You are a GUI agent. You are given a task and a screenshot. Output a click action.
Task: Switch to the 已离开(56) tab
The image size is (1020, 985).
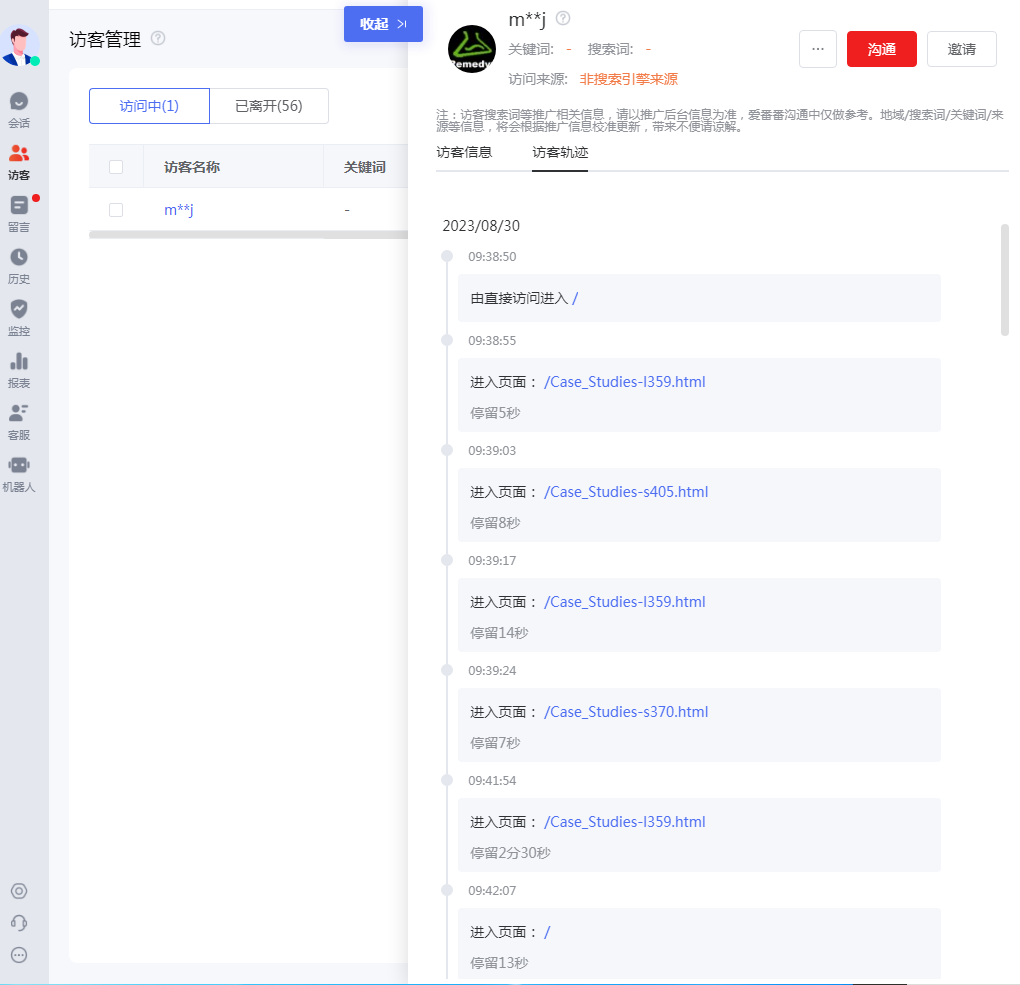[269, 106]
